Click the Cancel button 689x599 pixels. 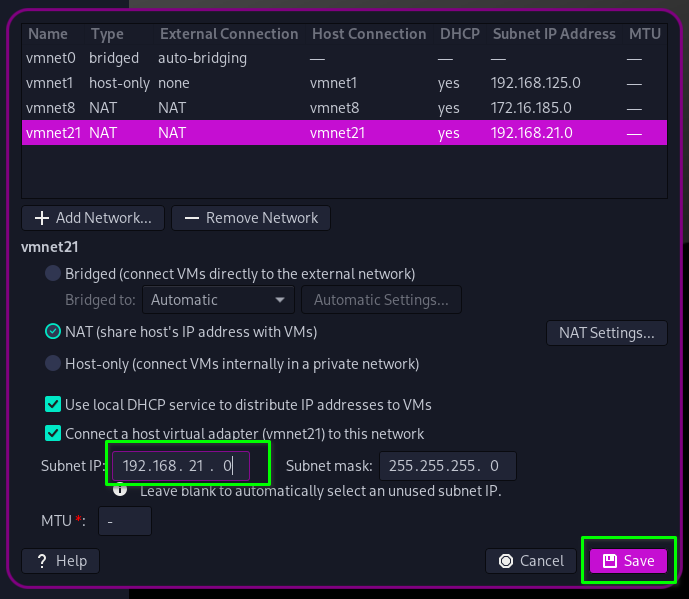[x=532, y=561]
